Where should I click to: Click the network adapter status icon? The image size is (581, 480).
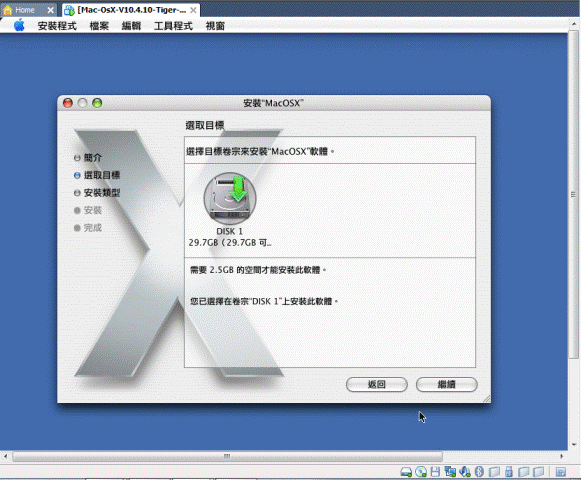[450, 471]
